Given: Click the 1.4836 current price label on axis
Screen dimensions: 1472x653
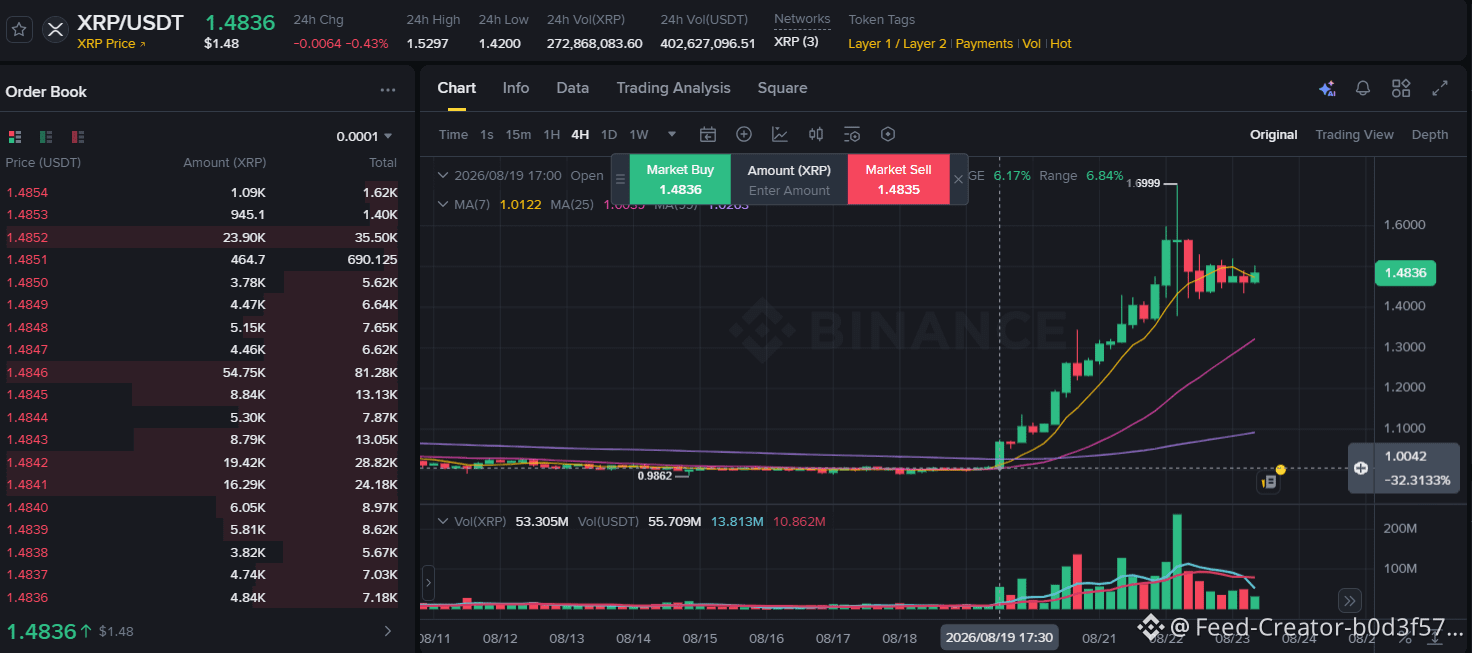Looking at the screenshot, I should click(x=1406, y=272).
